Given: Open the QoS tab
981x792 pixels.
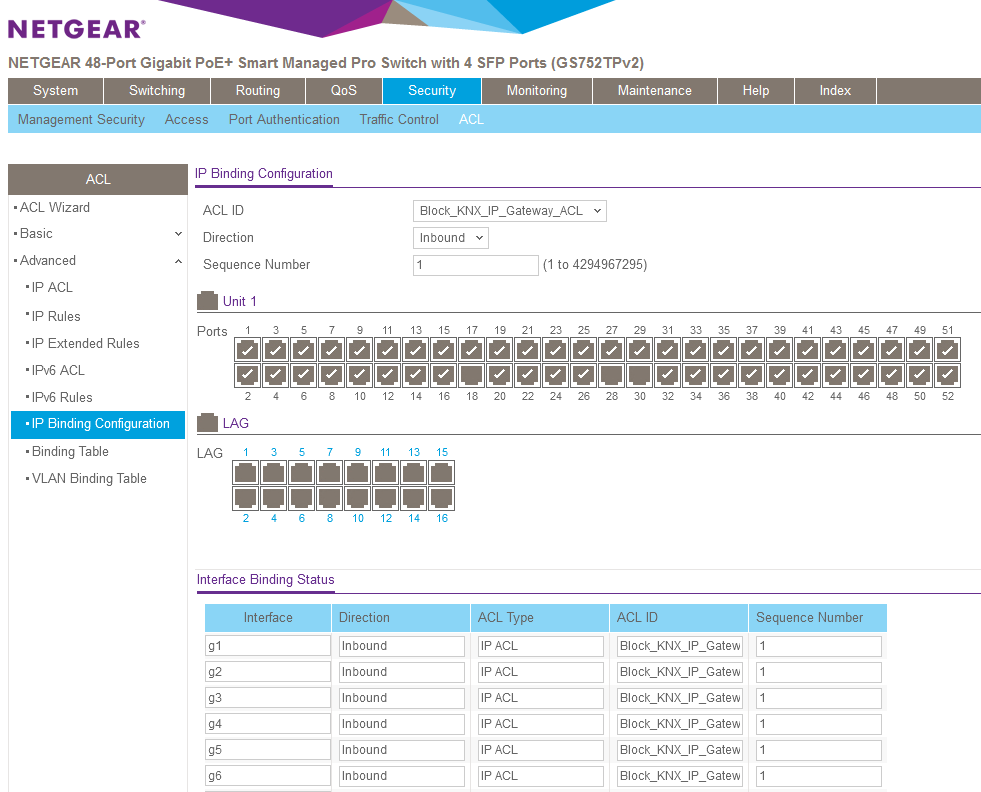Looking at the screenshot, I should pyautogui.click(x=343, y=91).
